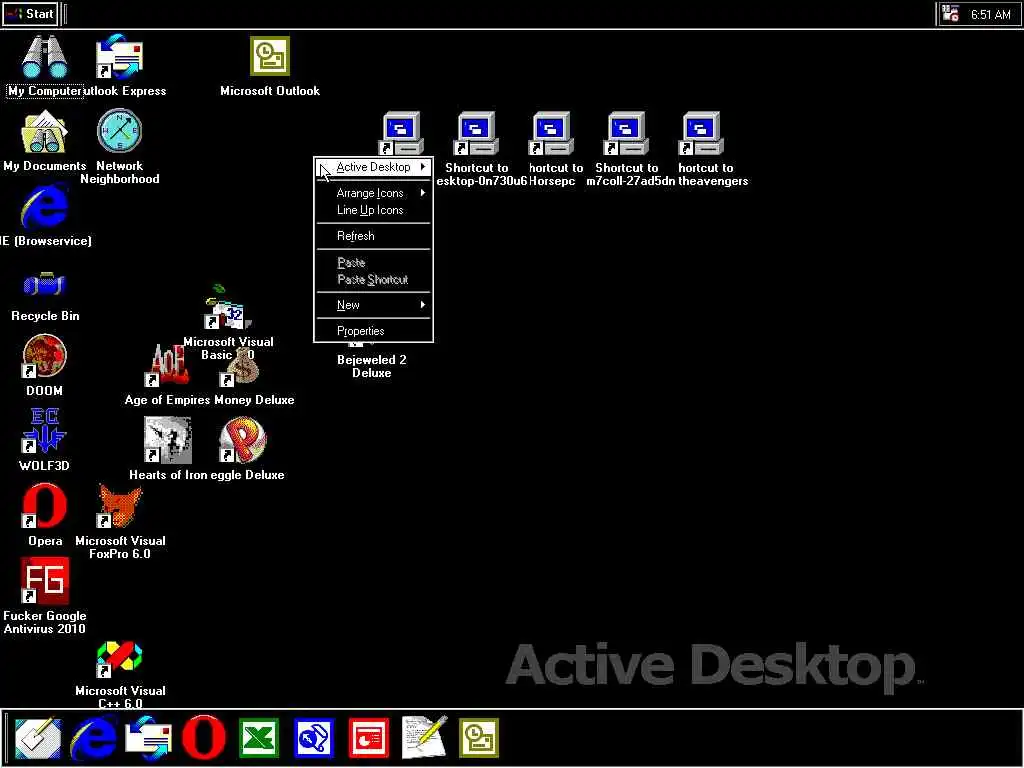Select Microsoft Visual C++ 6.0 icon
This screenshot has height=768, width=1024.
pyautogui.click(x=120, y=660)
